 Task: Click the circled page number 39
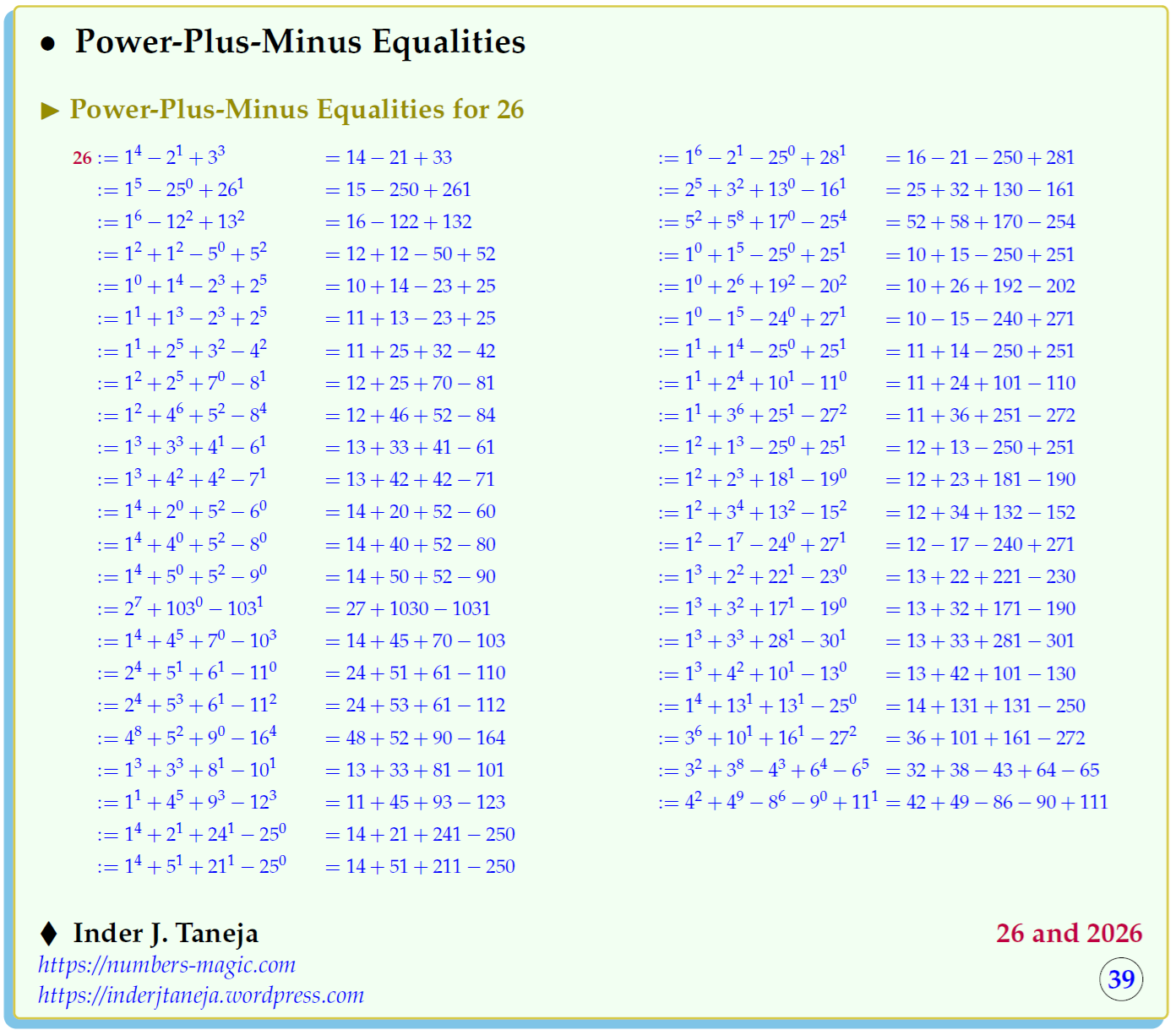click(1120, 979)
